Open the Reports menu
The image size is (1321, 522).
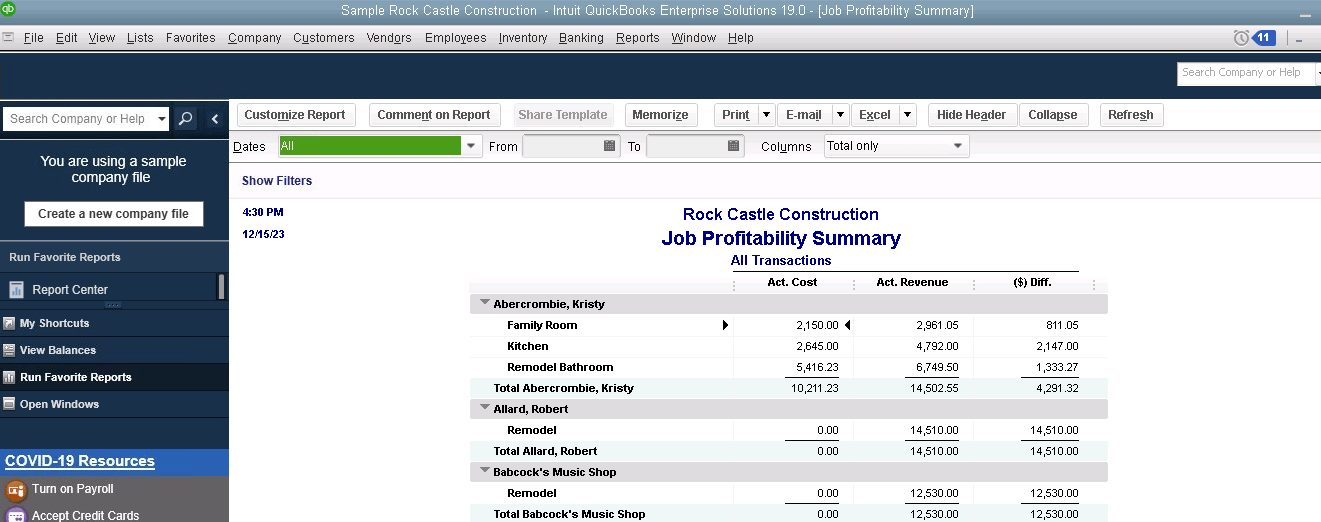(637, 38)
